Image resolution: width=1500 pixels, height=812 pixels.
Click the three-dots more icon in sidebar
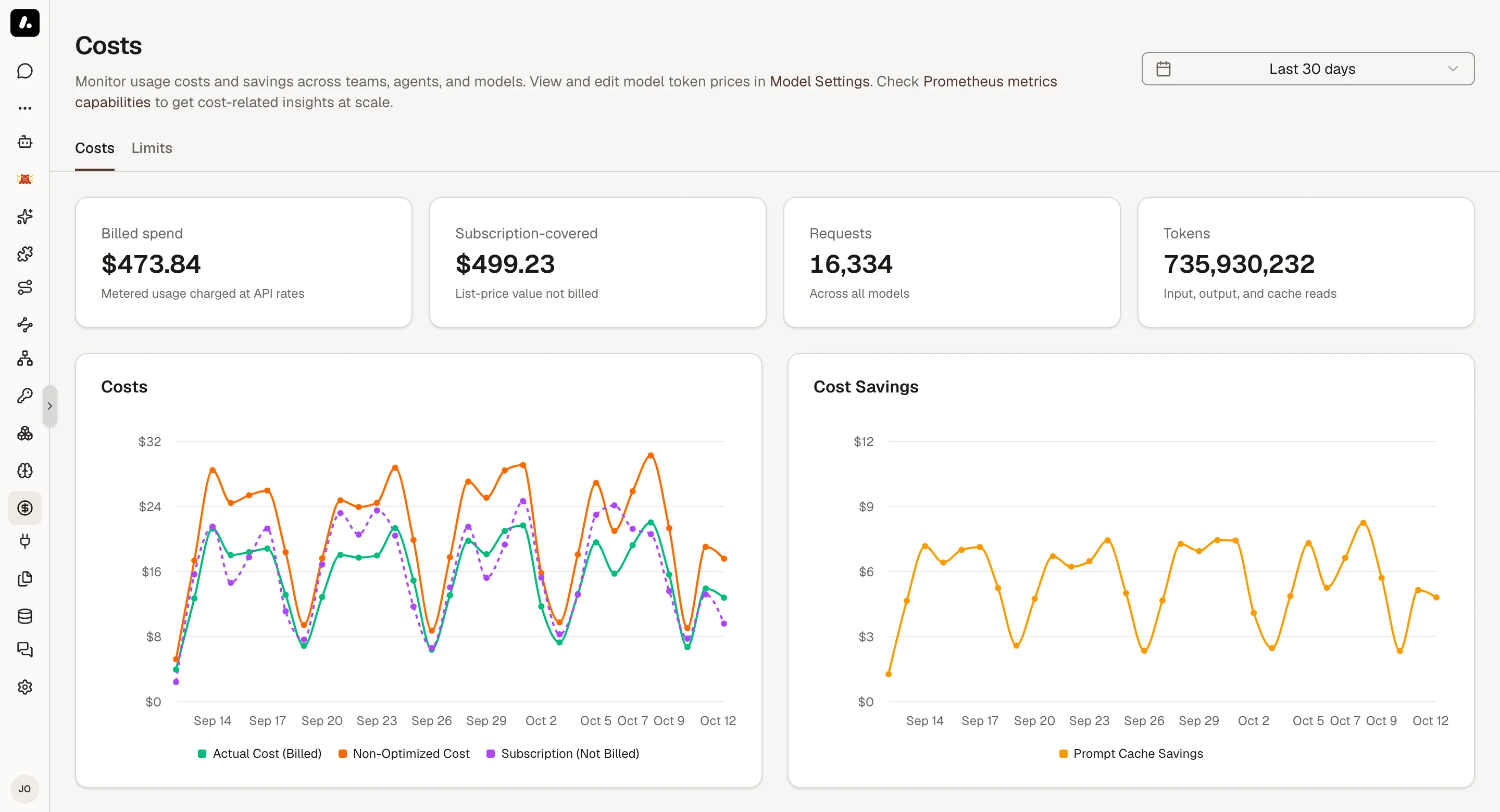point(24,108)
